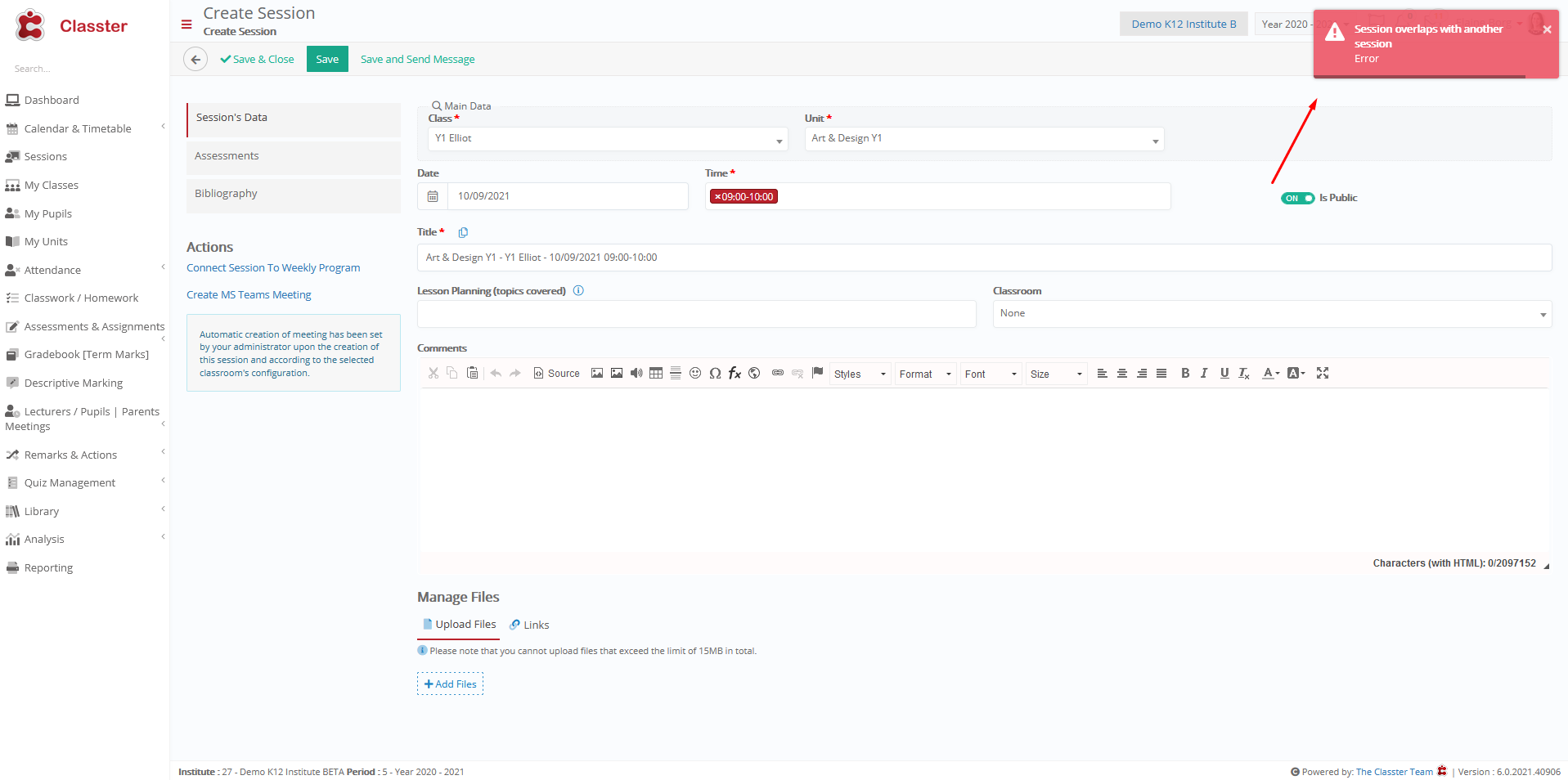Screen dimensions: 1568x780
Task: Open text color picker
Action: 1271,373
